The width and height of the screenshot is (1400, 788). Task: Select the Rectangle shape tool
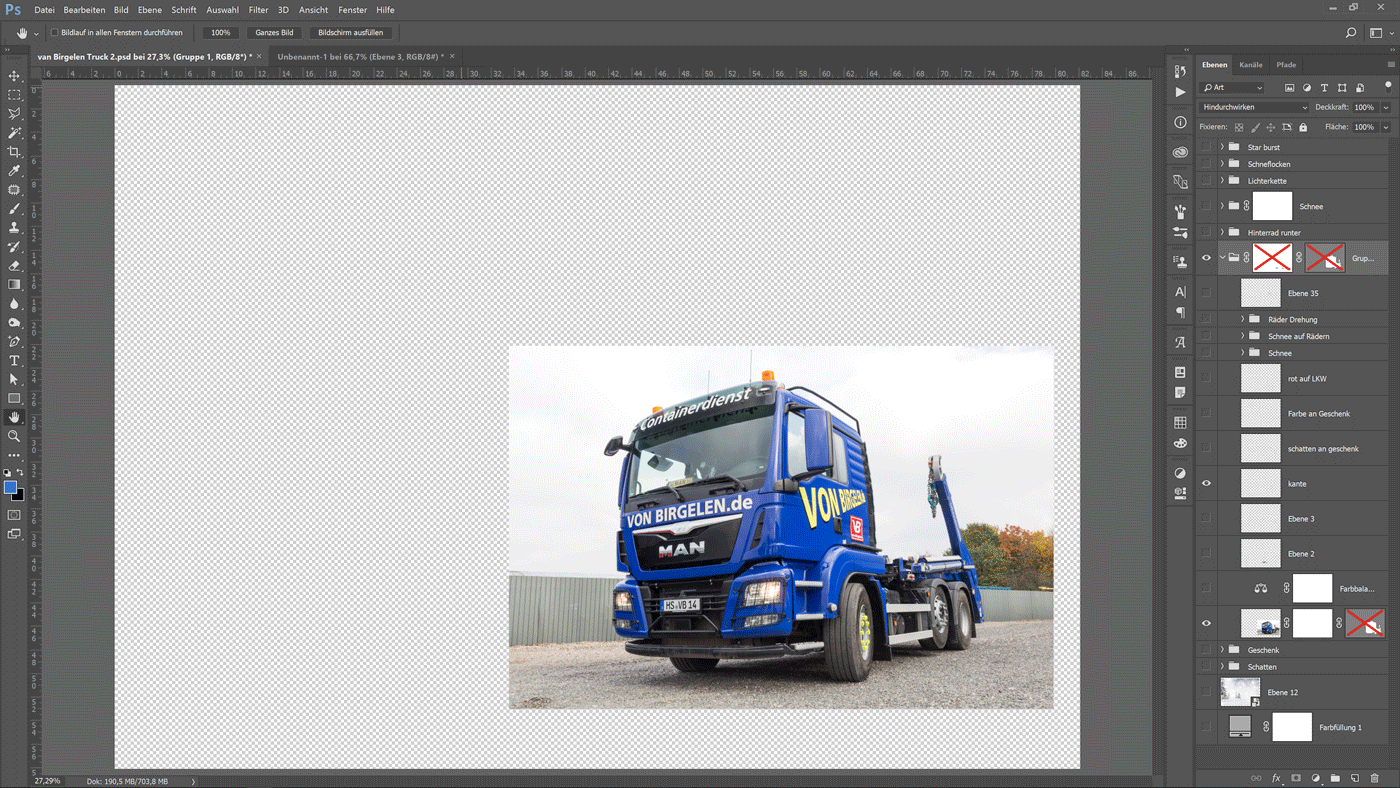(x=14, y=399)
